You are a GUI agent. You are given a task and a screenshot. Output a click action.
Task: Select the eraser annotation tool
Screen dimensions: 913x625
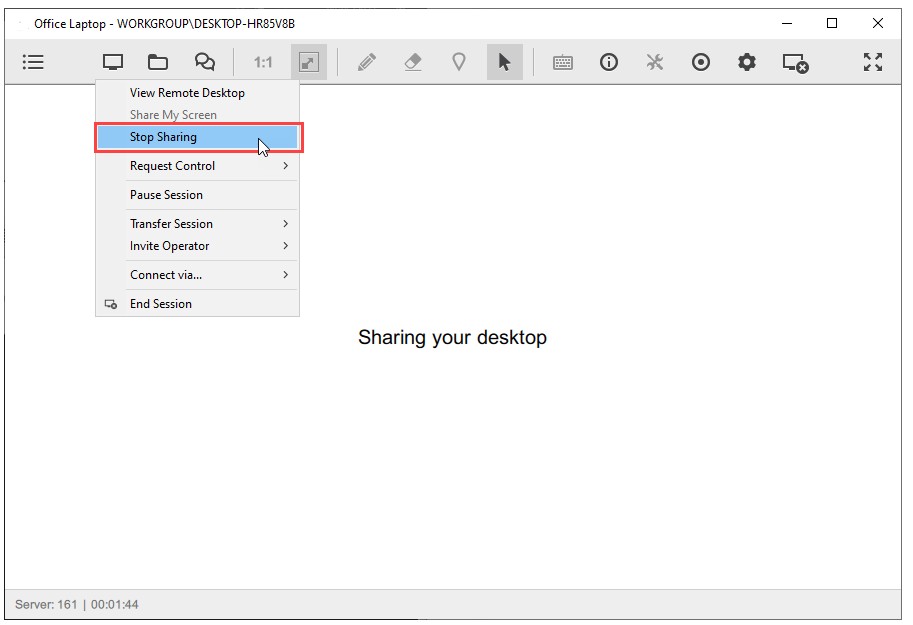[412, 61]
